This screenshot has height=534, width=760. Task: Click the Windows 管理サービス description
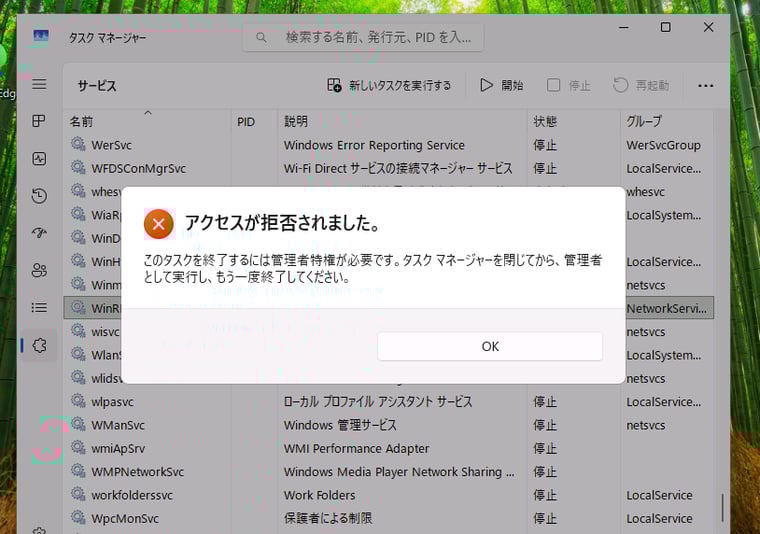[340, 425]
